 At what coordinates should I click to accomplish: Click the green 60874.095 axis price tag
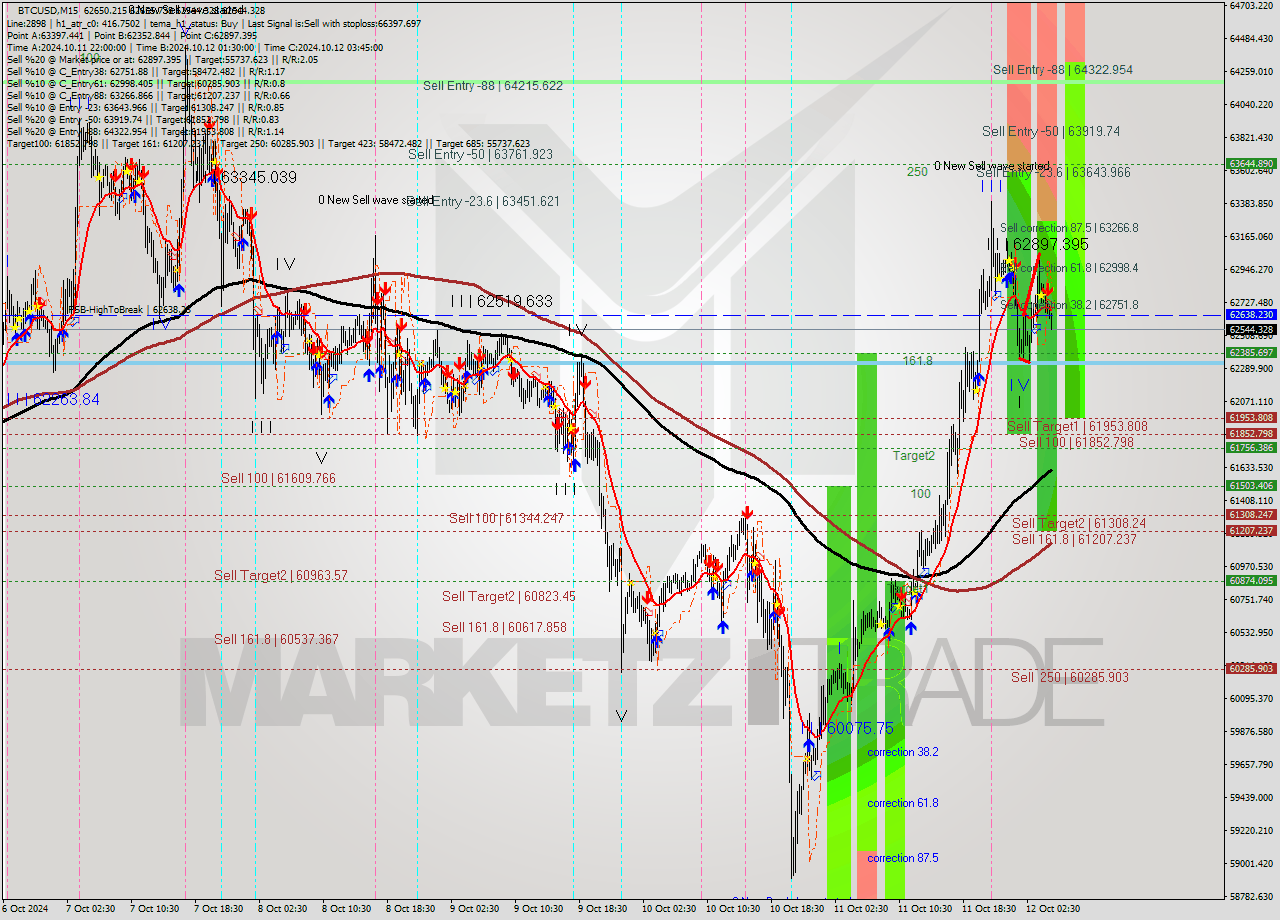(x=1251, y=580)
